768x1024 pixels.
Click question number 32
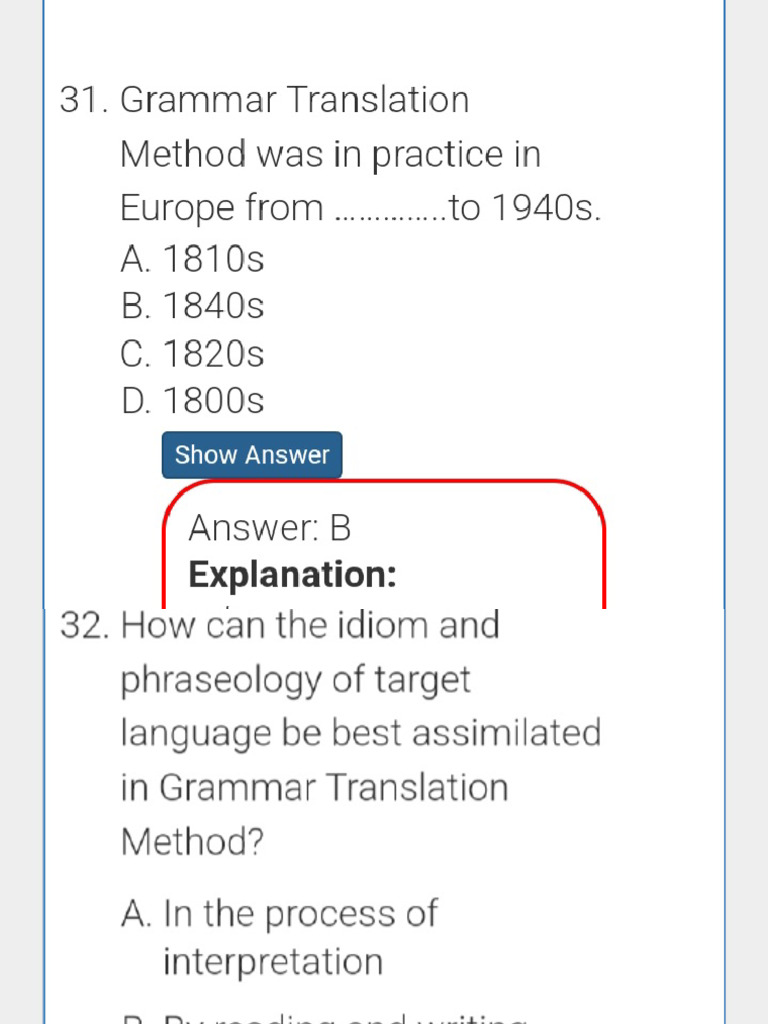click(x=84, y=626)
